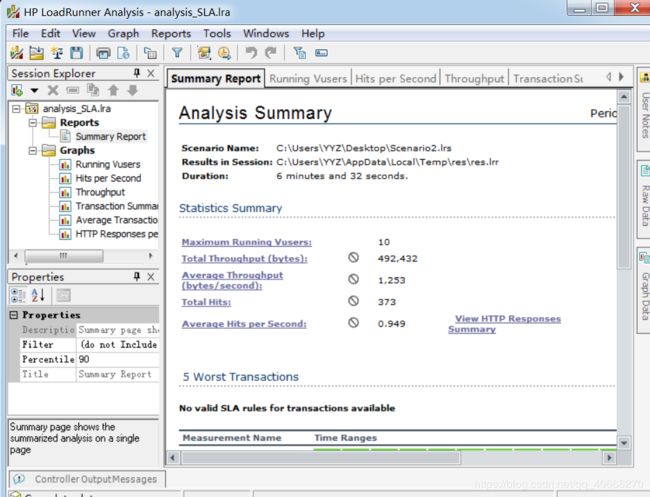Click the Duplicate item icon in Session Explorer
Viewport: 650px width, 497px height.
[x=93, y=90]
